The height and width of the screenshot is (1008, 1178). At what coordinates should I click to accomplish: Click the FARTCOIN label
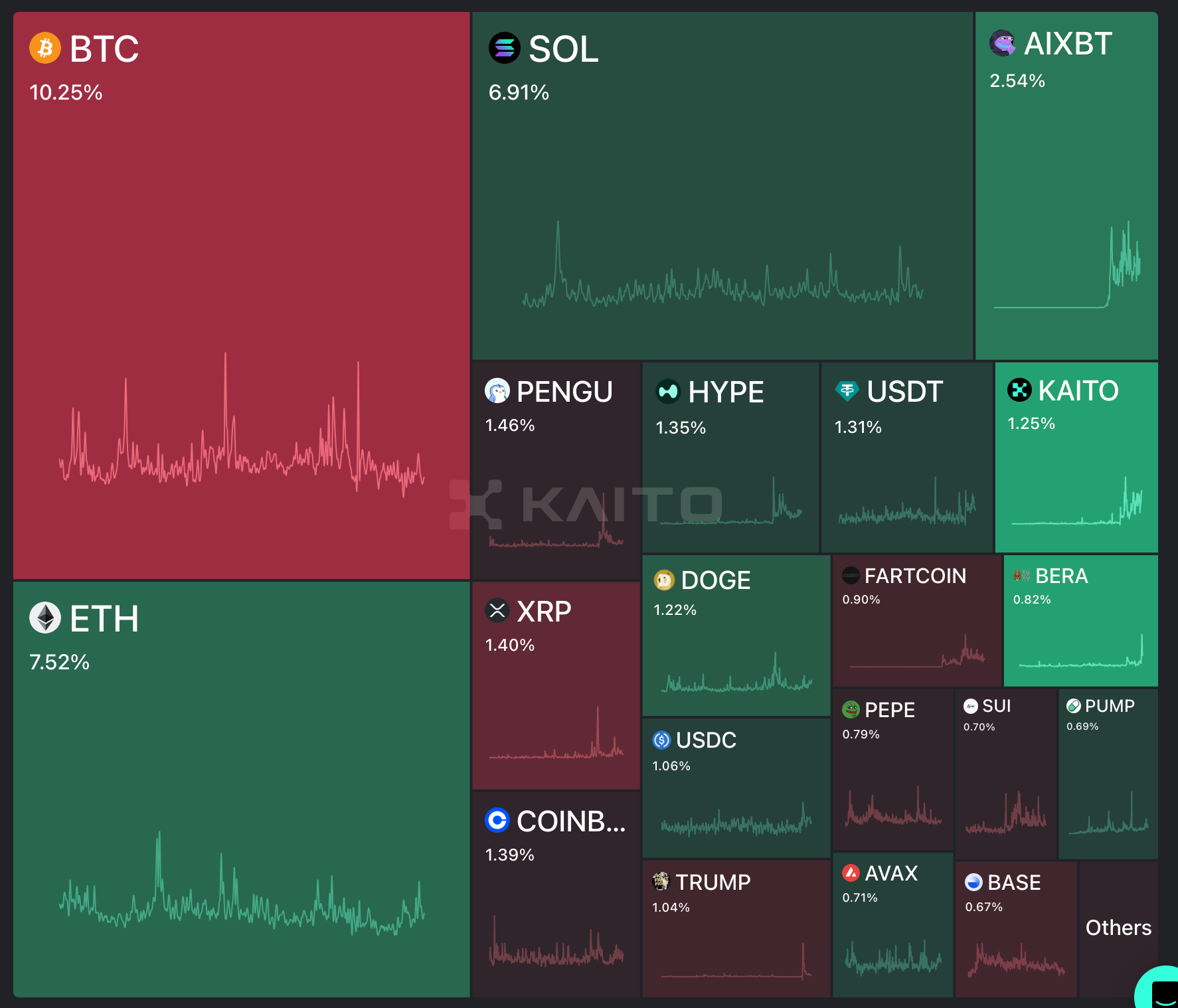(x=915, y=576)
